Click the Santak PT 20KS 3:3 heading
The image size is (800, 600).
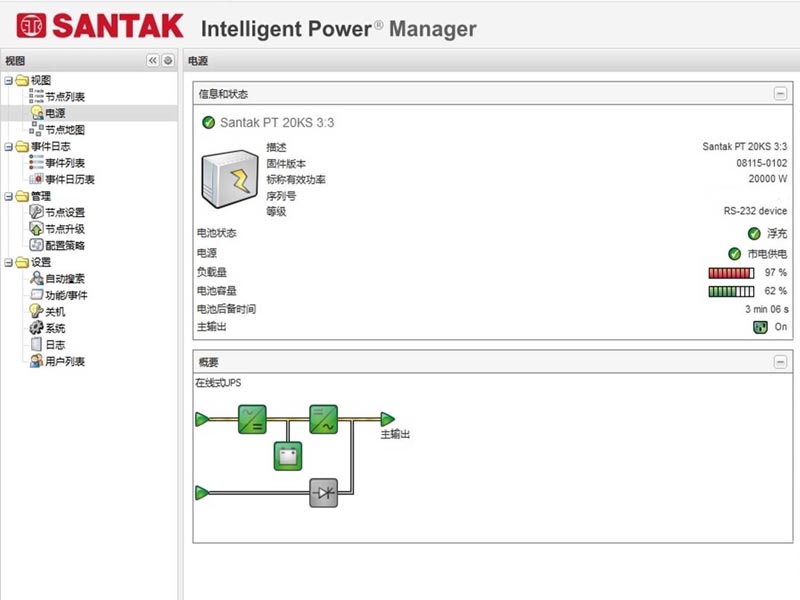pos(277,123)
